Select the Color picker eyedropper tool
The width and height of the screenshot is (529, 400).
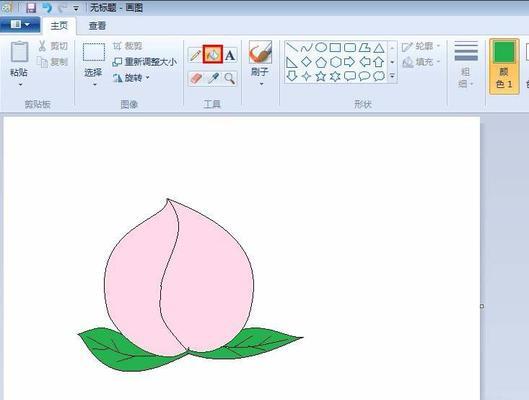coord(213,78)
